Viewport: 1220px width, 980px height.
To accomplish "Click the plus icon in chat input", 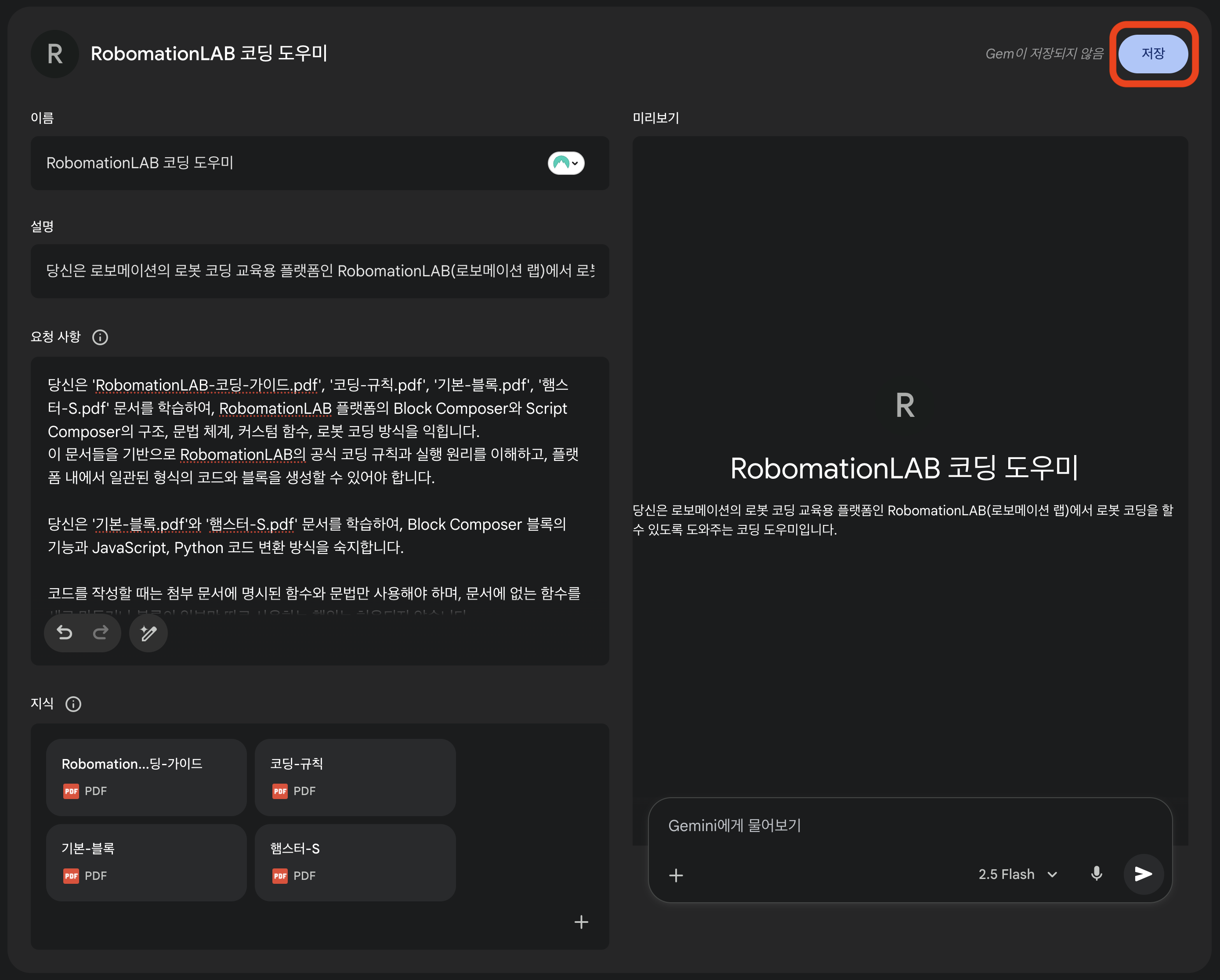I will click(x=676, y=875).
